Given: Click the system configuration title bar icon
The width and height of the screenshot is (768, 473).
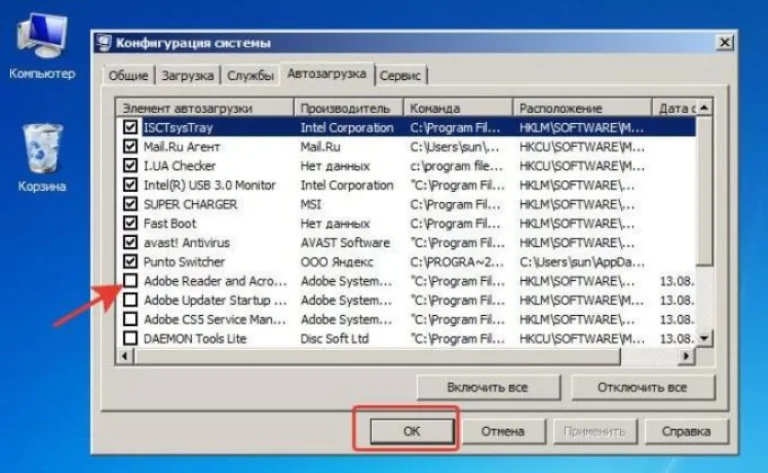Looking at the screenshot, I should [104, 43].
